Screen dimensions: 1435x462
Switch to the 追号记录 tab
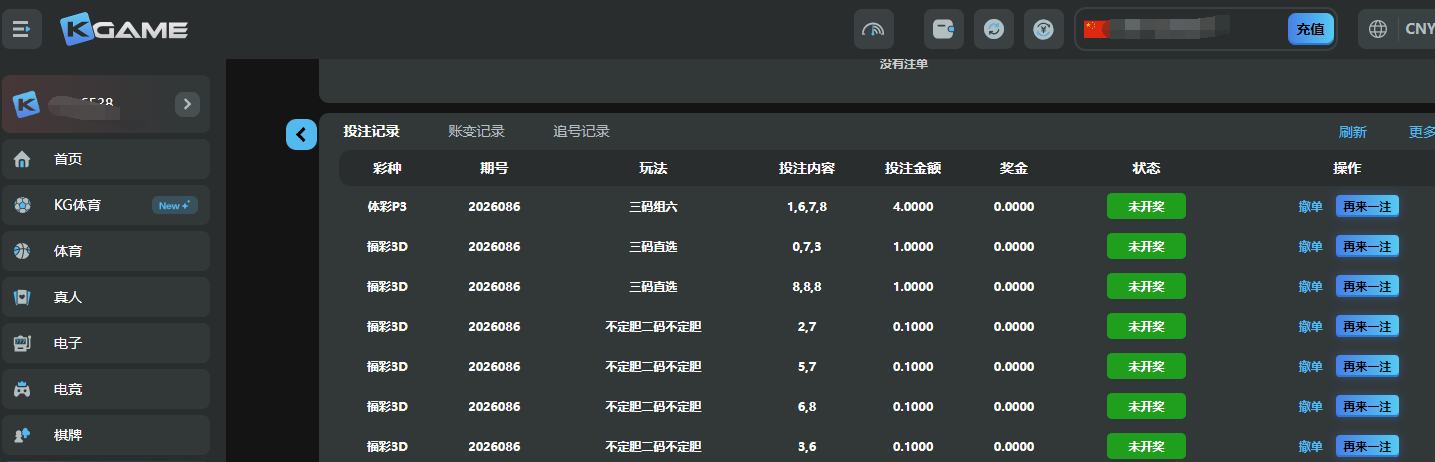pyautogui.click(x=581, y=131)
